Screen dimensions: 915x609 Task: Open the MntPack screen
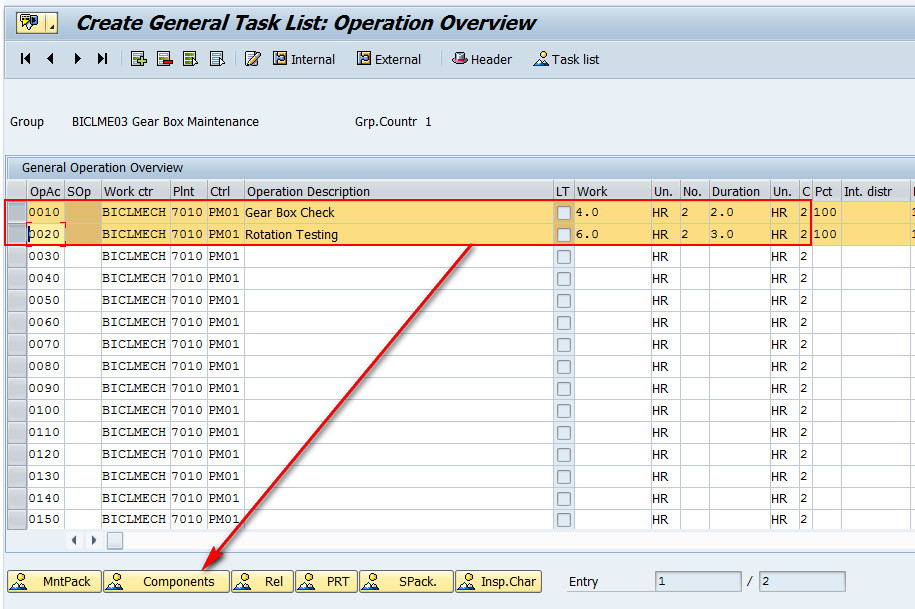coord(52,581)
